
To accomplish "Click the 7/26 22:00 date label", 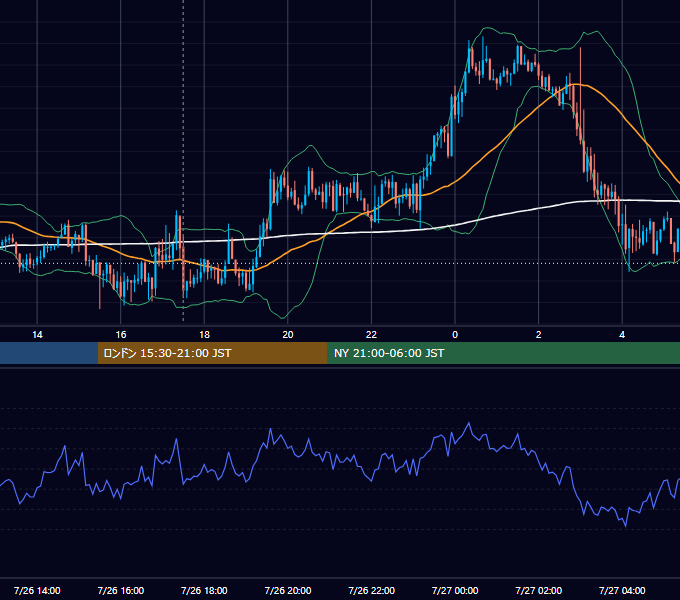I will pyautogui.click(x=372, y=590).
